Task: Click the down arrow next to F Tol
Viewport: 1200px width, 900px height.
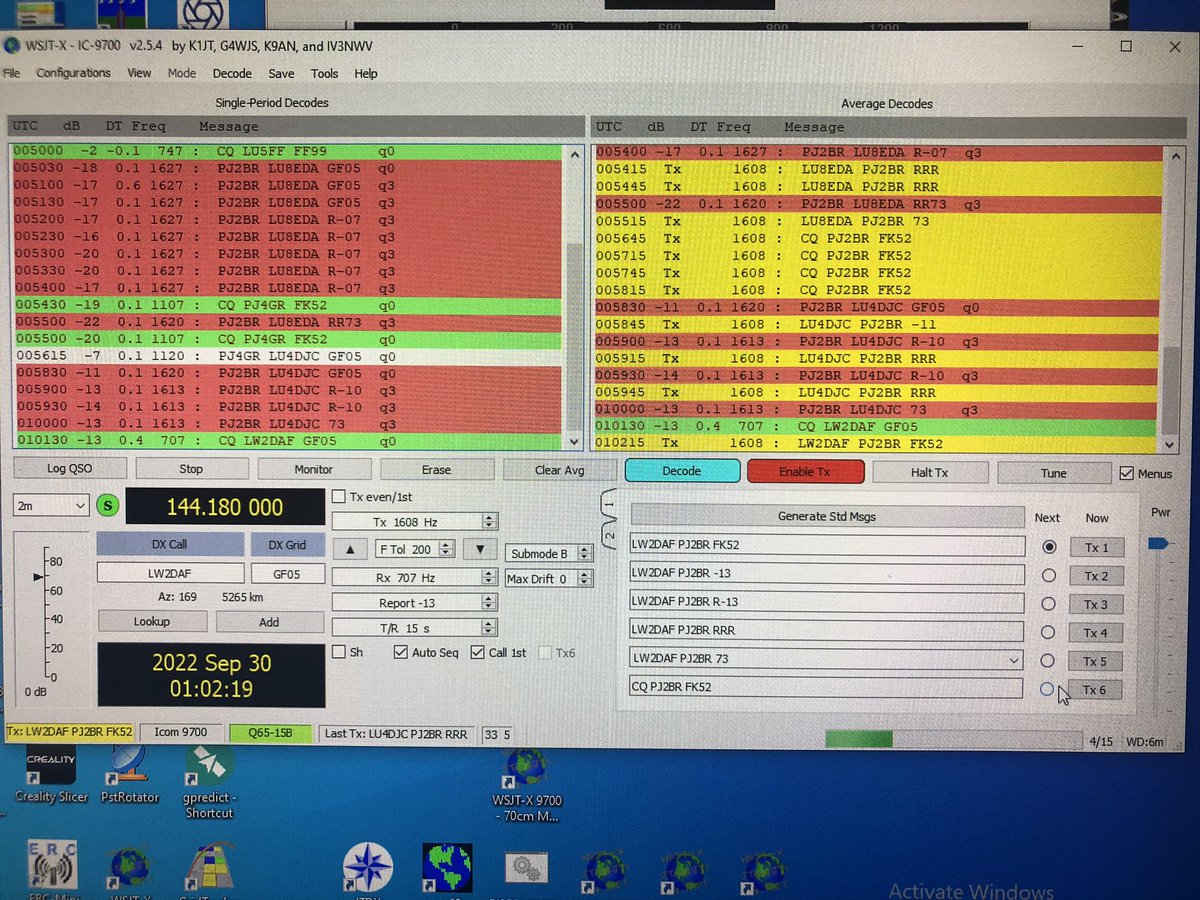Action: 479,549
